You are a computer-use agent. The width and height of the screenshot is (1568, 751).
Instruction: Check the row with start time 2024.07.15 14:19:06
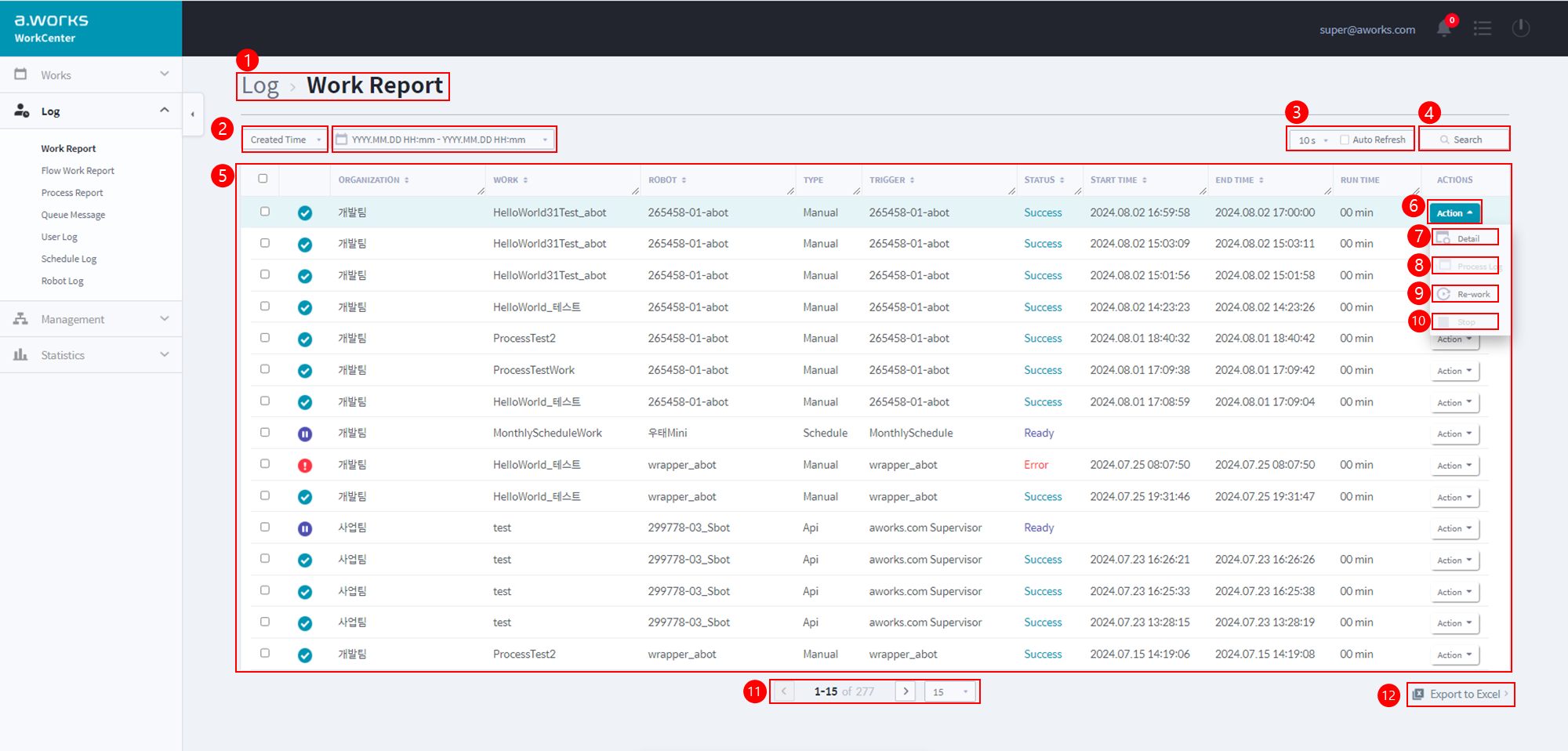point(265,653)
